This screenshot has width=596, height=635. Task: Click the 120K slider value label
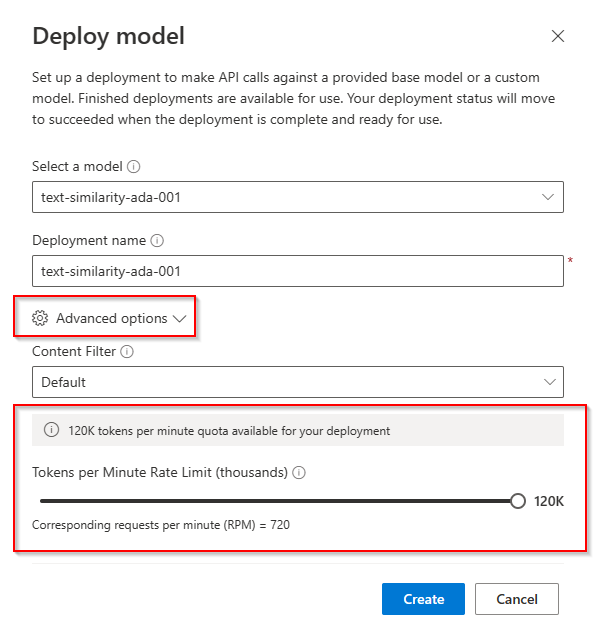coord(549,501)
